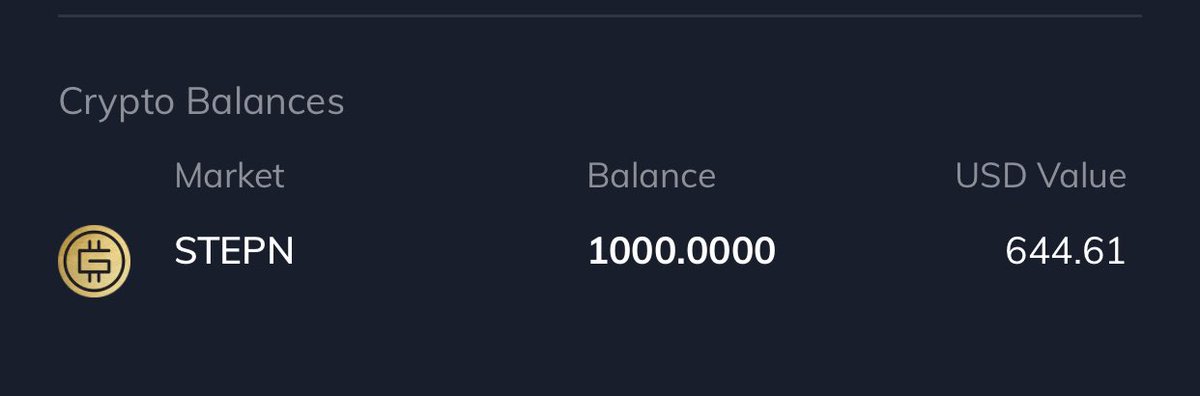Screen dimensions: 1200x396
Task: Tap the gold STEPN coin icon
Action: [x=94, y=262]
